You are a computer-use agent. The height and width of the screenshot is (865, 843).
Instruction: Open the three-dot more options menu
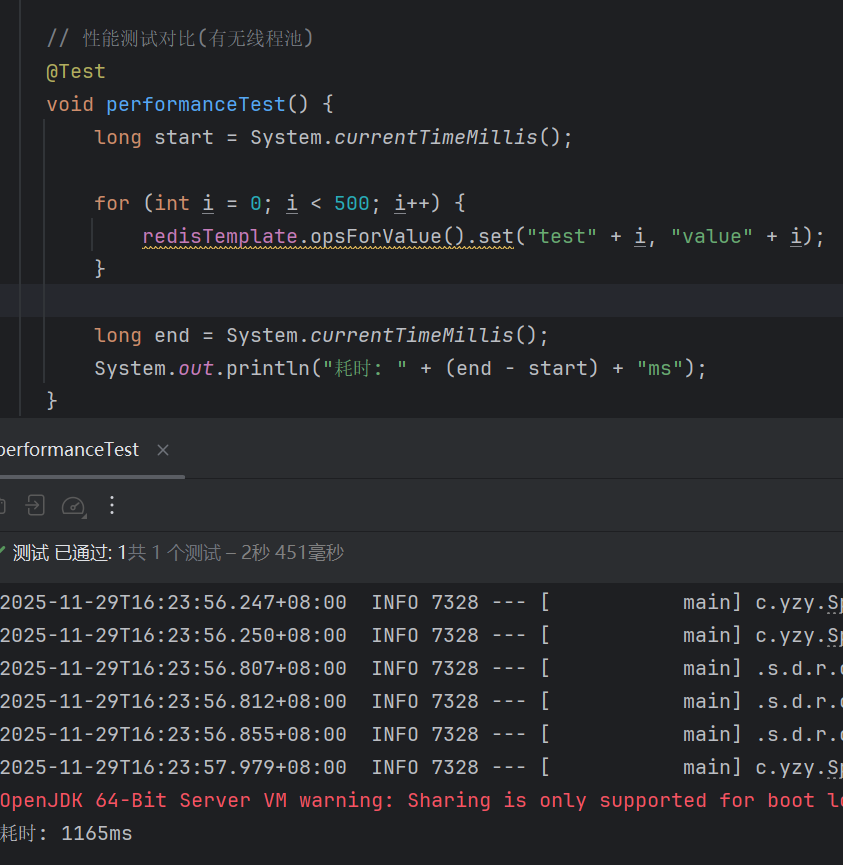click(x=112, y=505)
